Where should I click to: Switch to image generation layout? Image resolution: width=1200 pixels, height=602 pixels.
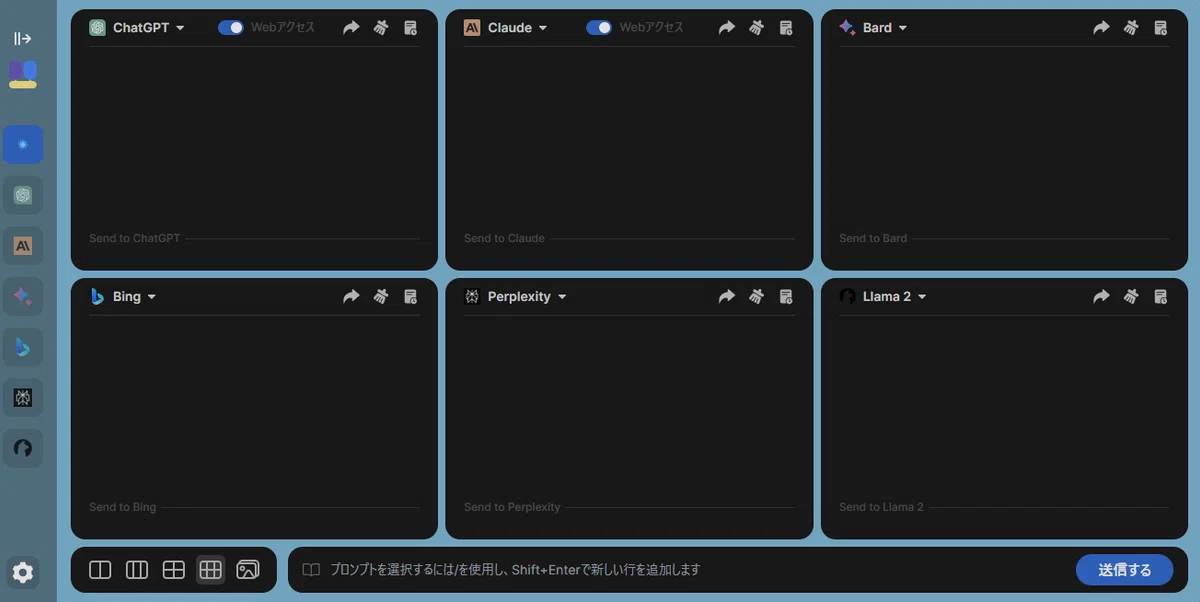(248, 570)
